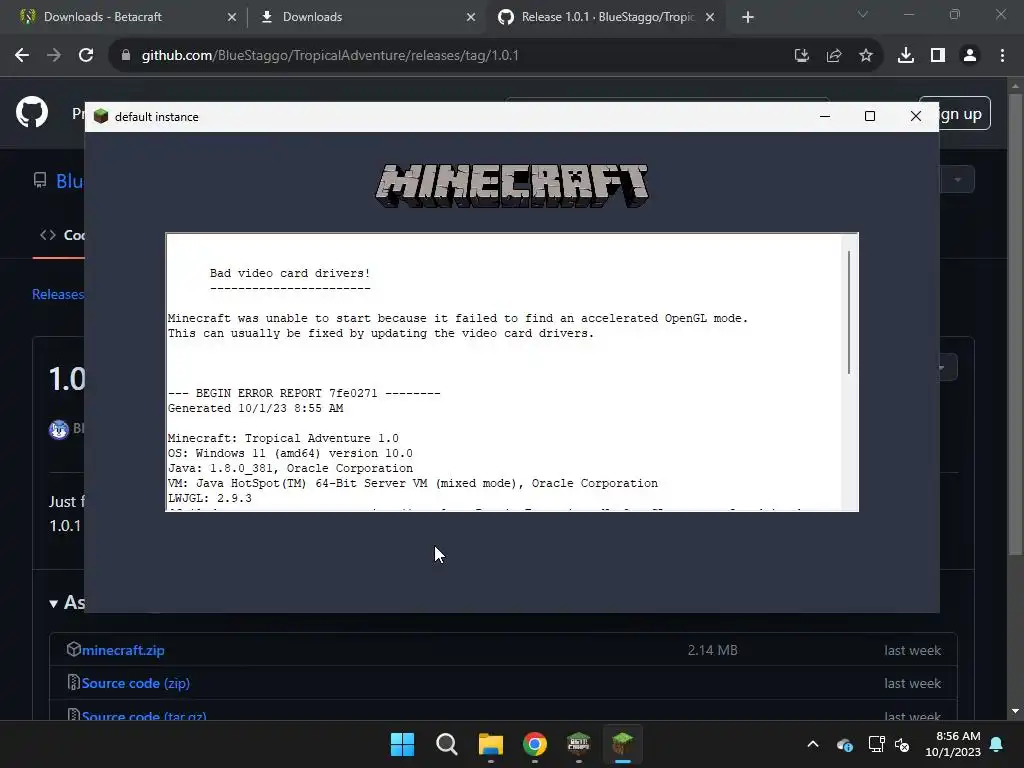Viewport: 1024px width, 768px height.
Task: Click the Minecraft logo image
Action: tap(512, 186)
